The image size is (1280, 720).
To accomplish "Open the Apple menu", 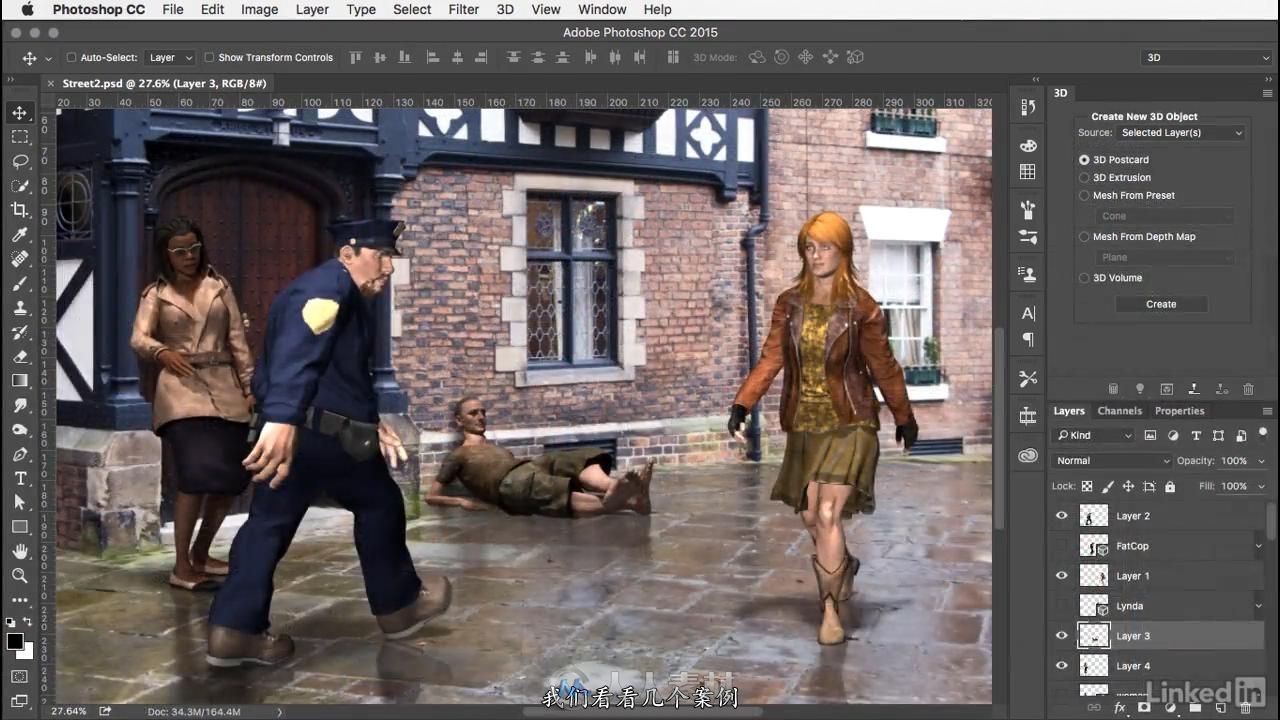I will tap(27, 9).
